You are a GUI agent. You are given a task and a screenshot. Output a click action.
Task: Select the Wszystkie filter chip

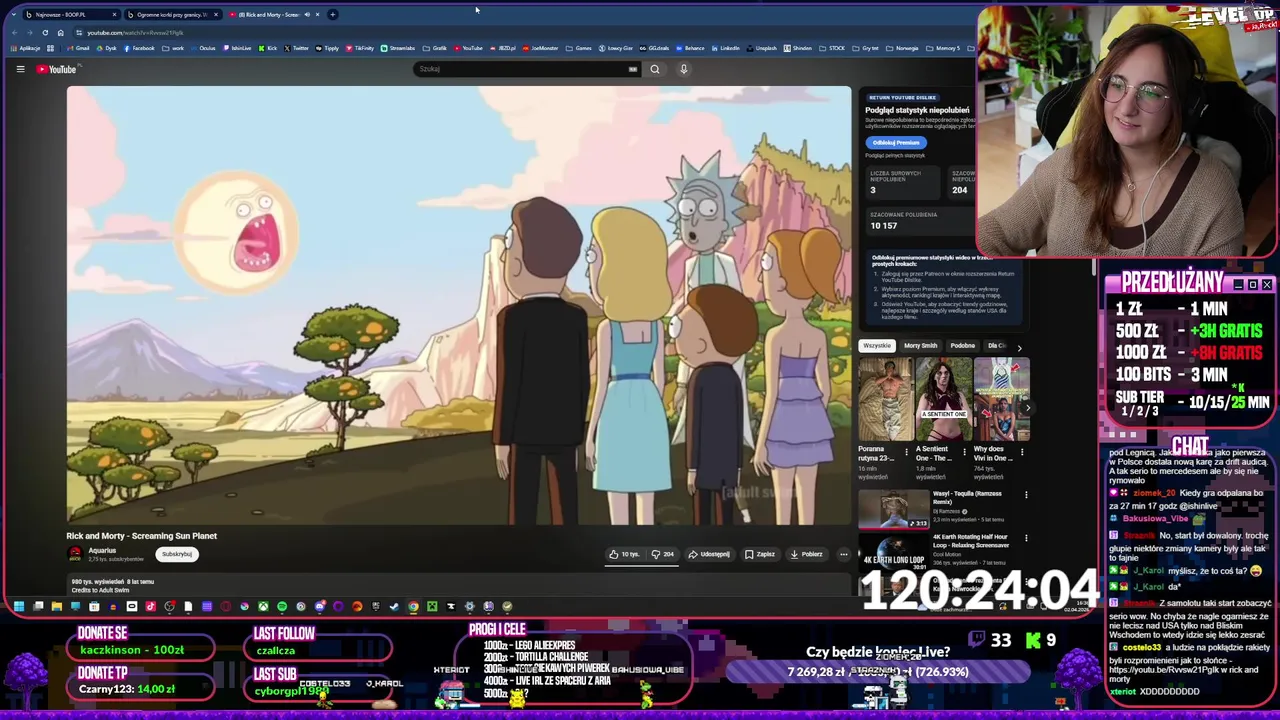(x=877, y=346)
